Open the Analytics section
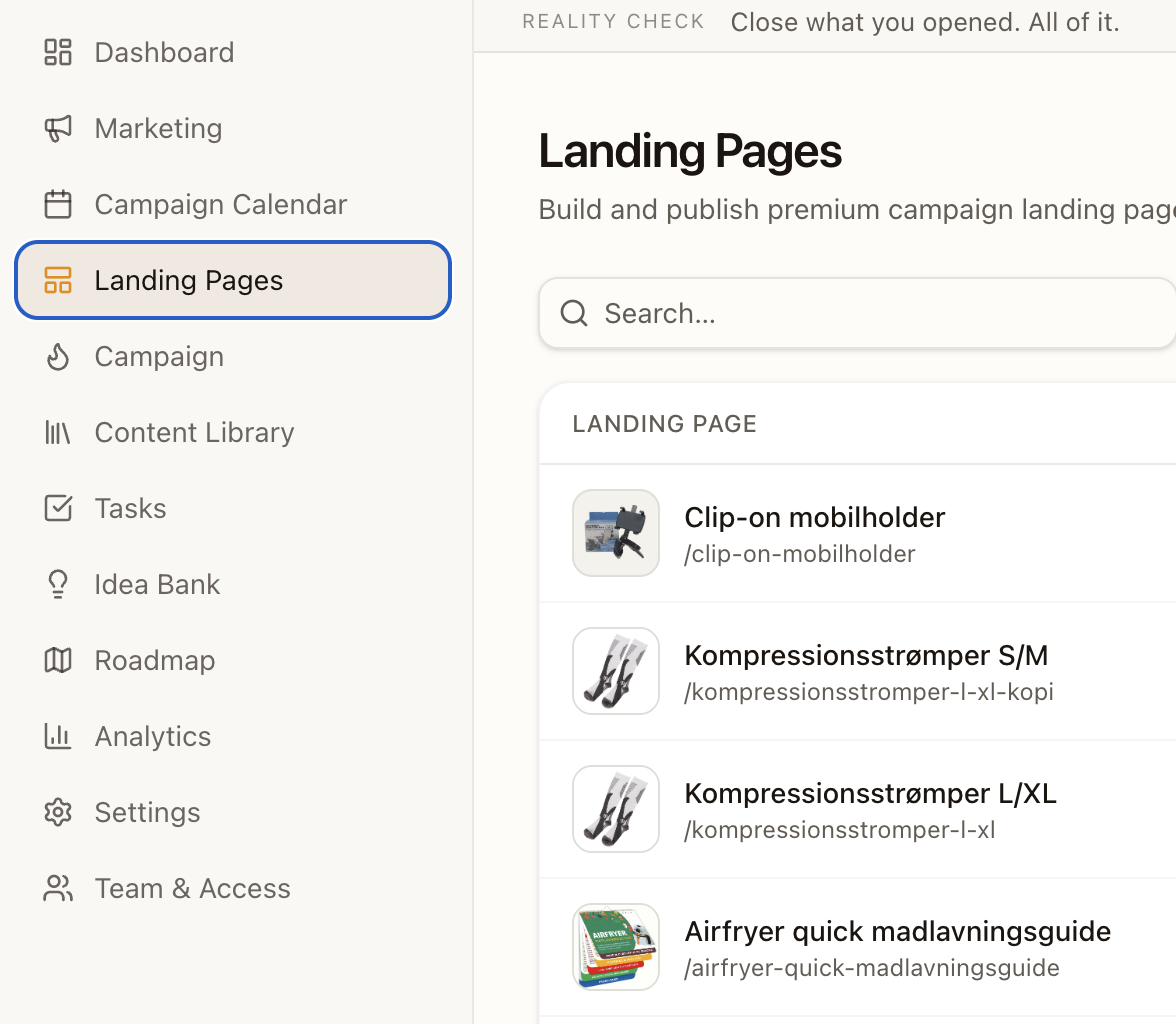The image size is (1176, 1024). (x=233, y=736)
